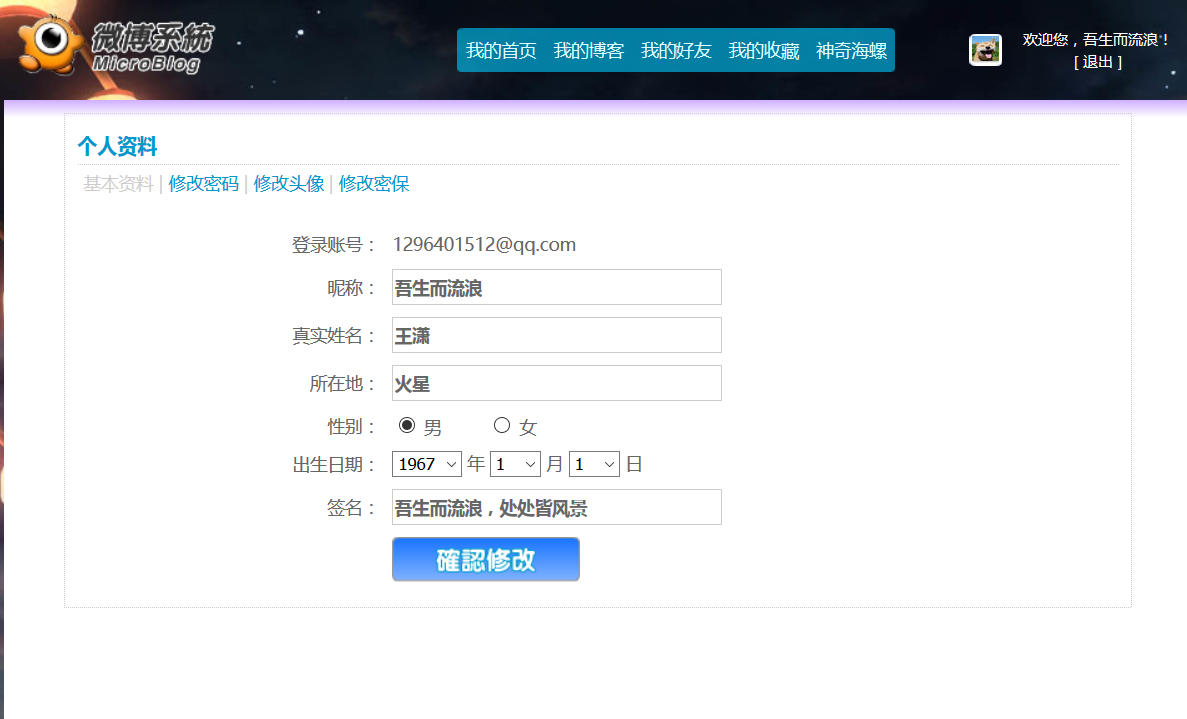
Task: Open the birth month dropdown
Action: pos(516,464)
